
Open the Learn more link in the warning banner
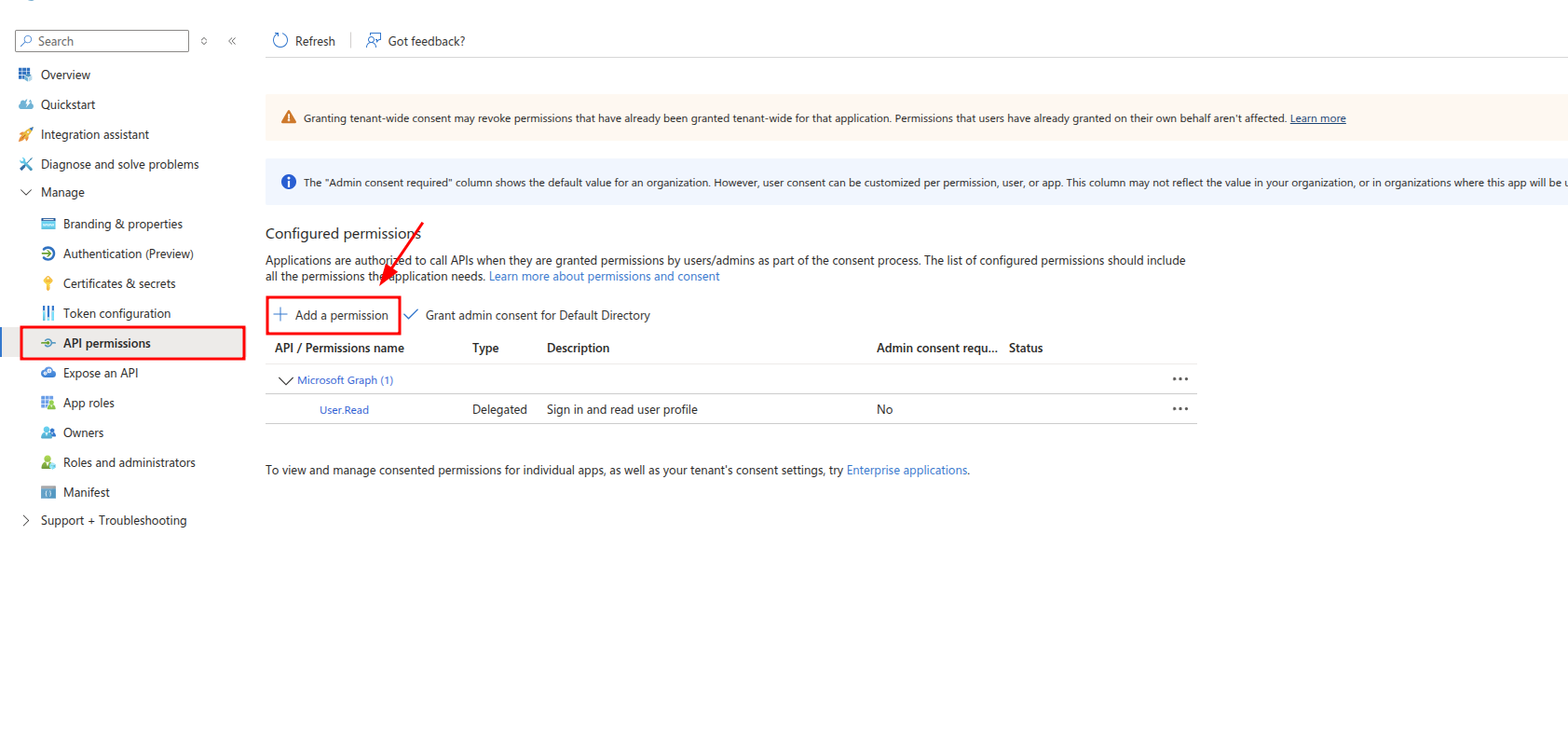click(x=1317, y=118)
